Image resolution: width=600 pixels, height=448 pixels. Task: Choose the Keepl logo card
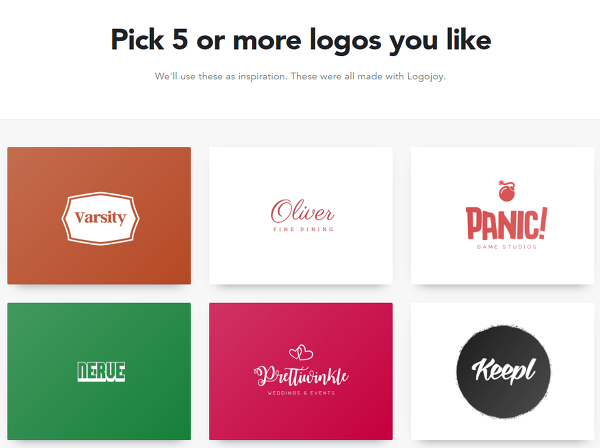tap(502, 371)
